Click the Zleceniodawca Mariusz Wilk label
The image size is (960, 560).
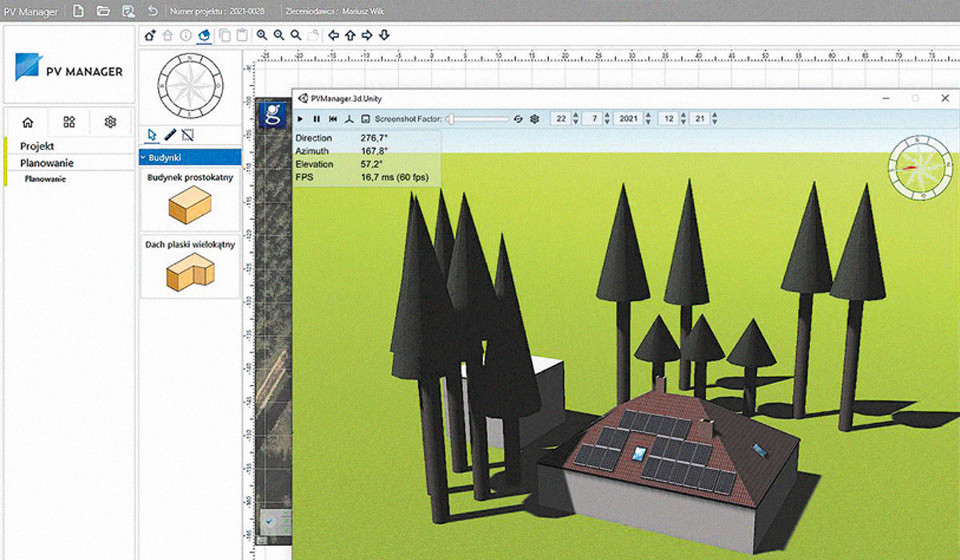pyautogui.click(x=335, y=11)
